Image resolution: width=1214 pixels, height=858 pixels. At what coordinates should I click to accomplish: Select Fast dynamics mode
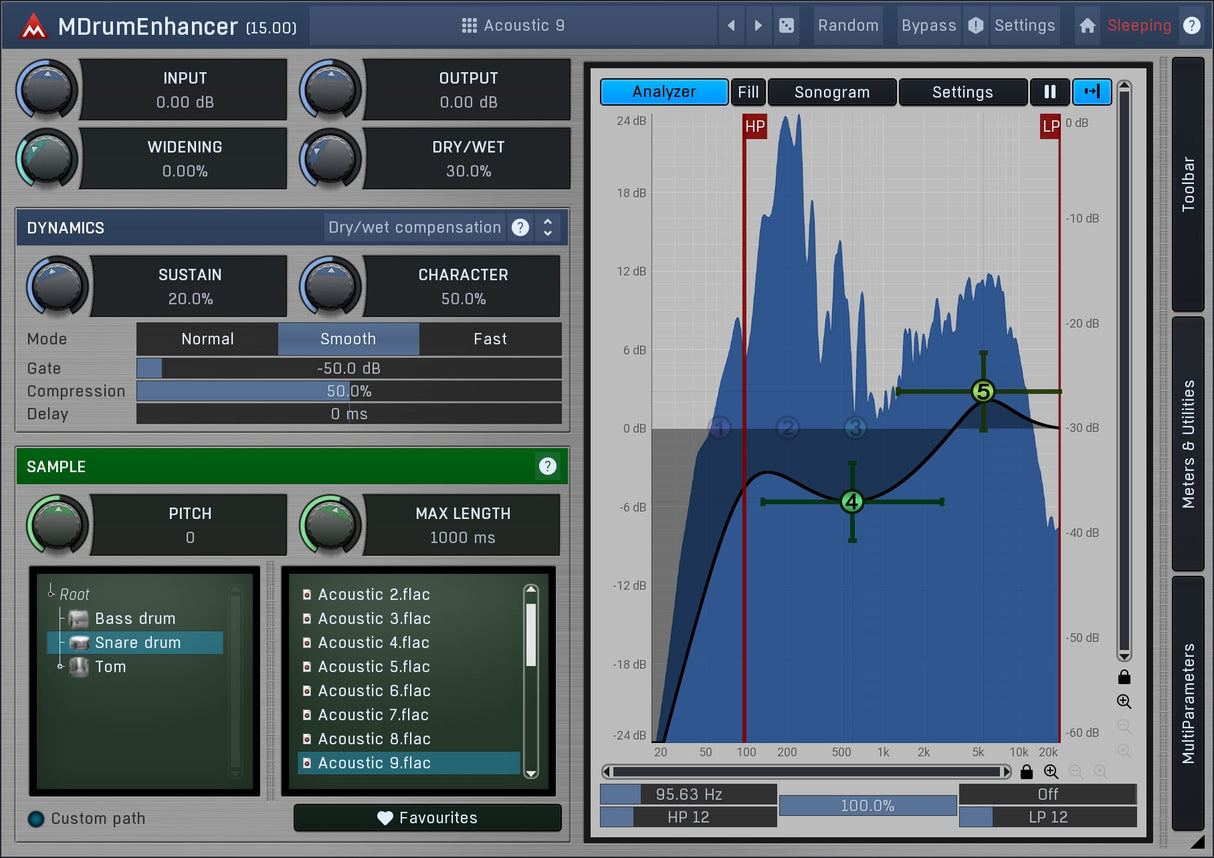click(x=490, y=339)
